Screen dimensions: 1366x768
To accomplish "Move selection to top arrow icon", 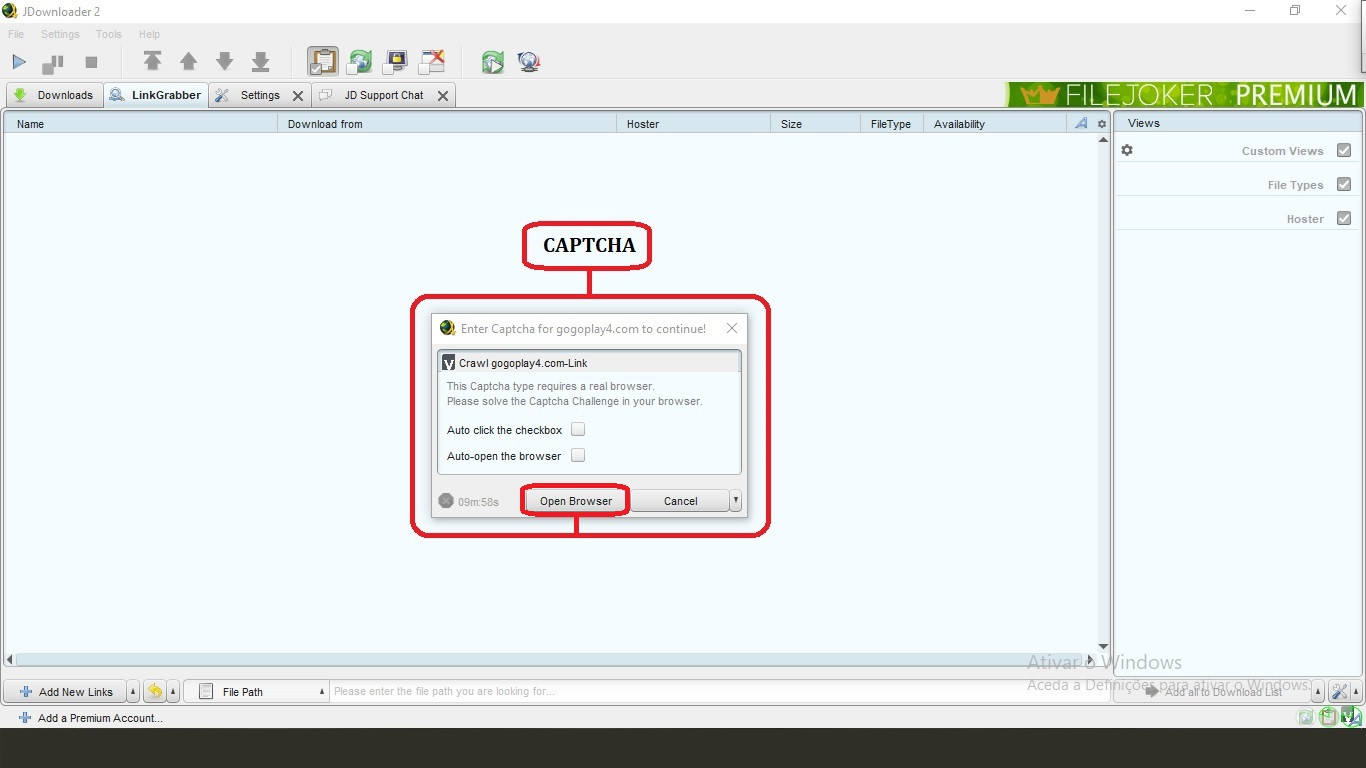I will (152, 61).
